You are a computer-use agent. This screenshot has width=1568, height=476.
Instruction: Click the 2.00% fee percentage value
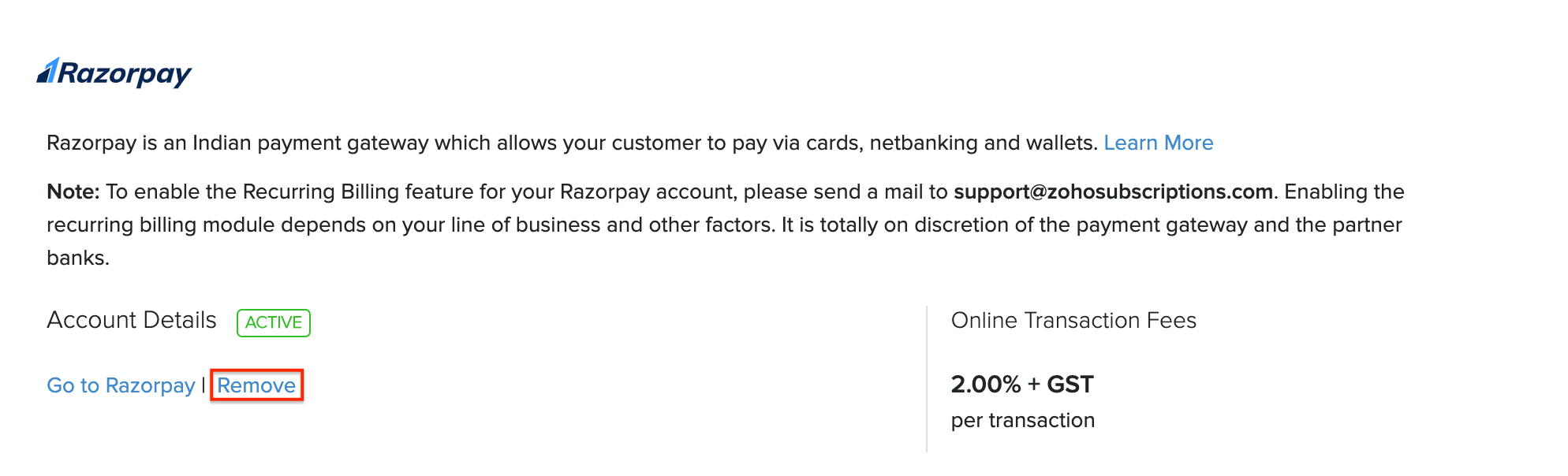coord(985,385)
